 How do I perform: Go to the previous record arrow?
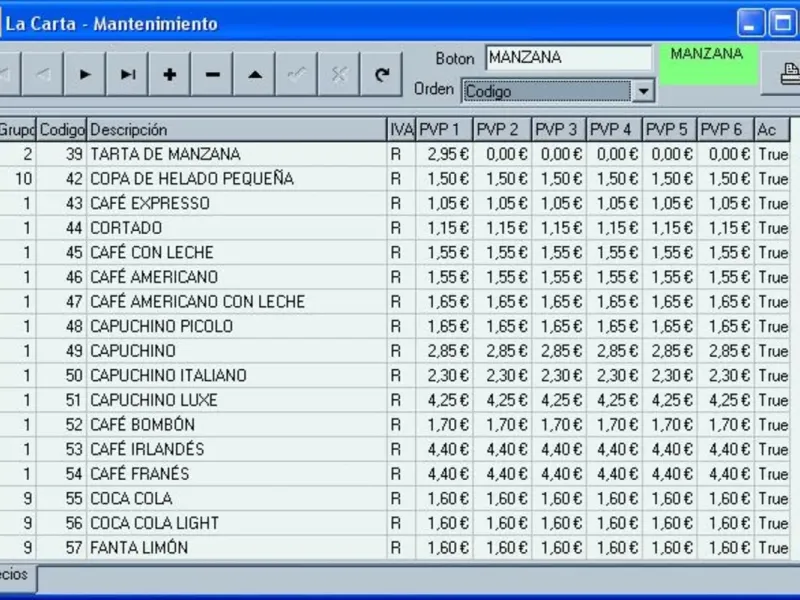pos(43,74)
